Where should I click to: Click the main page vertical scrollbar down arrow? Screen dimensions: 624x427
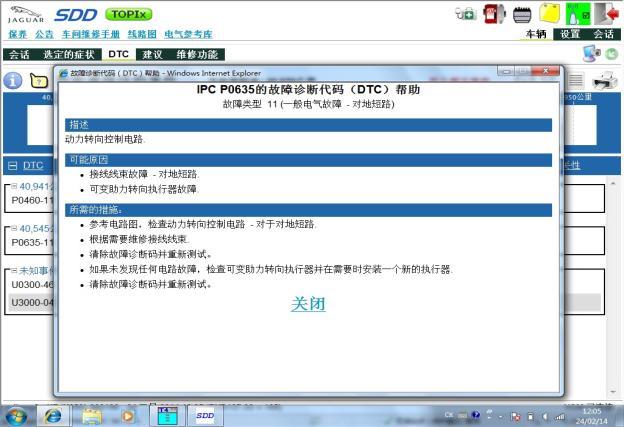coord(613,392)
